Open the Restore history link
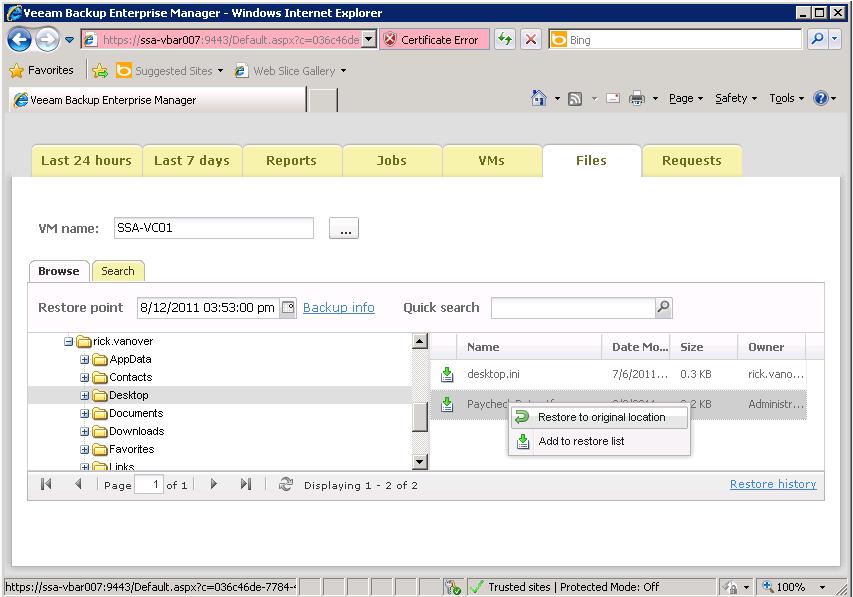The width and height of the screenshot is (853, 597). [x=773, y=484]
